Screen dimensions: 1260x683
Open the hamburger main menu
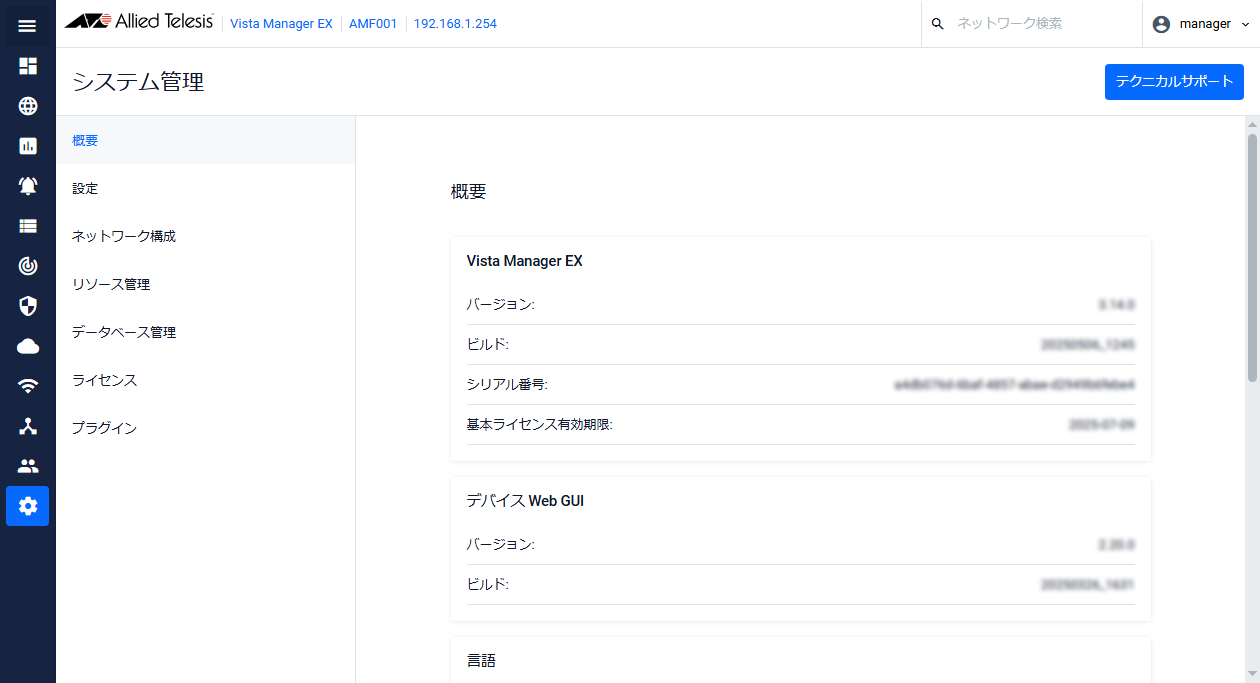28,25
